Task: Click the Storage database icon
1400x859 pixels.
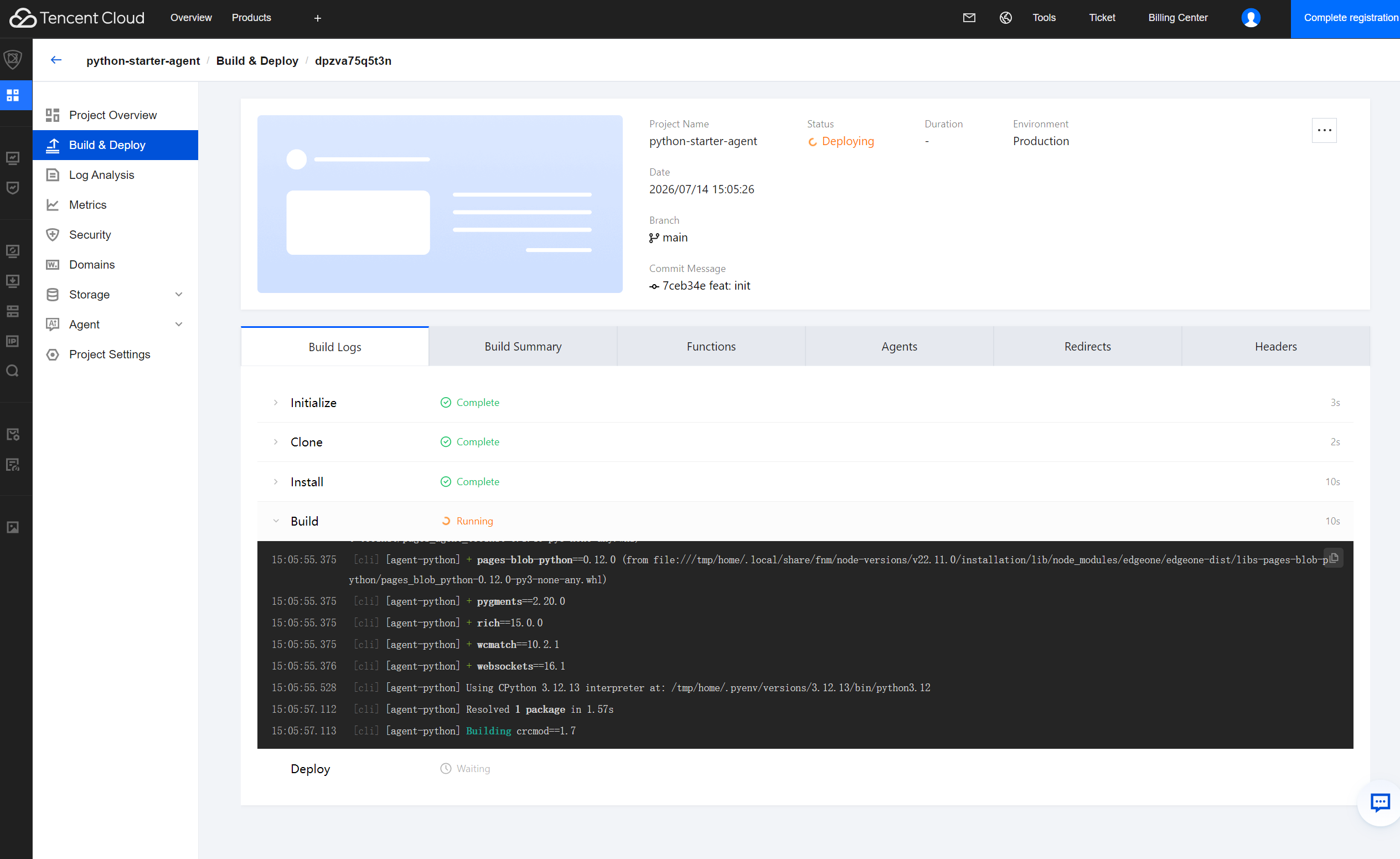Action: click(52, 294)
